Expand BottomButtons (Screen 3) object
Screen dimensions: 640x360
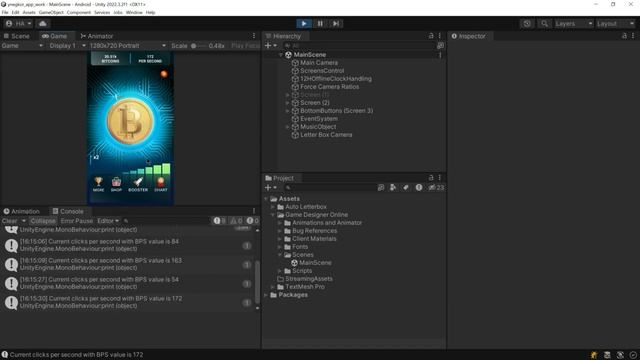point(287,111)
